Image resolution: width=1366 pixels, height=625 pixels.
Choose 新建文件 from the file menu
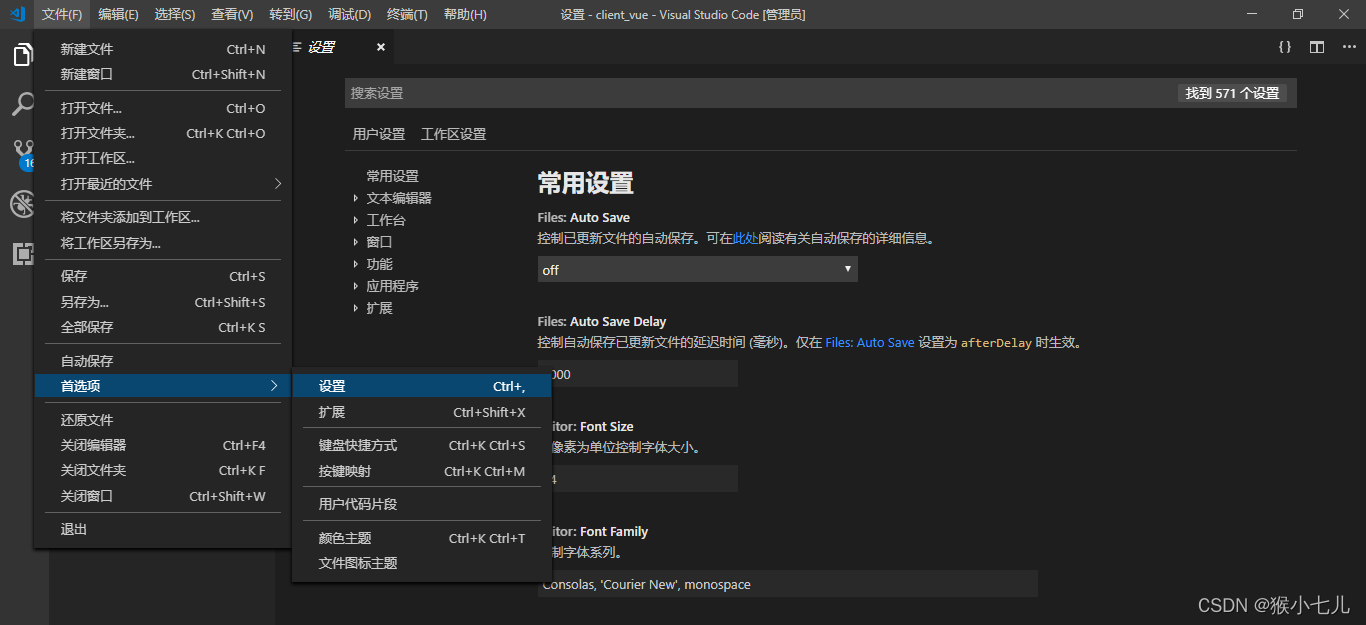point(163,49)
